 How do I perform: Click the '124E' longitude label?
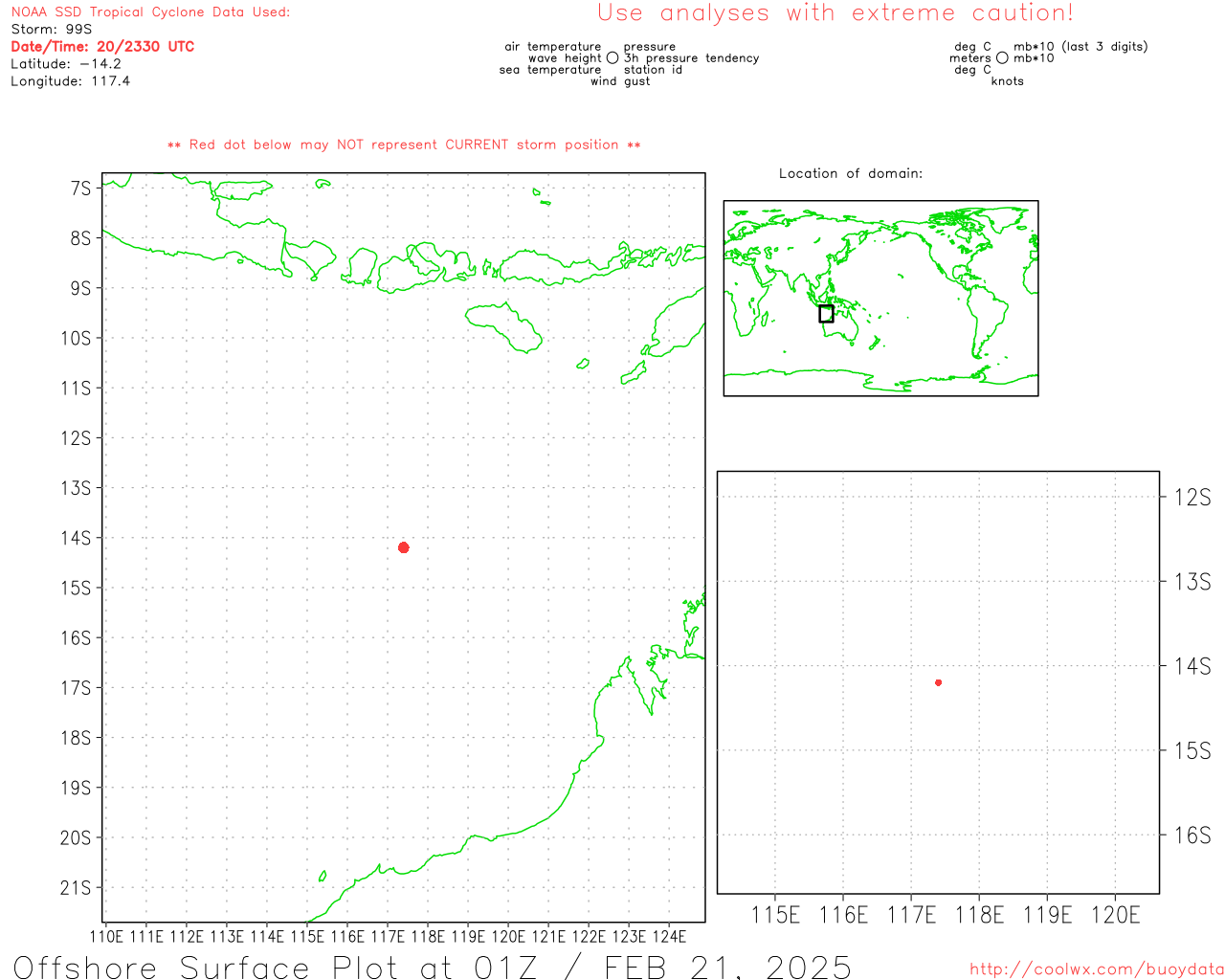pyautogui.click(x=669, y=936)
